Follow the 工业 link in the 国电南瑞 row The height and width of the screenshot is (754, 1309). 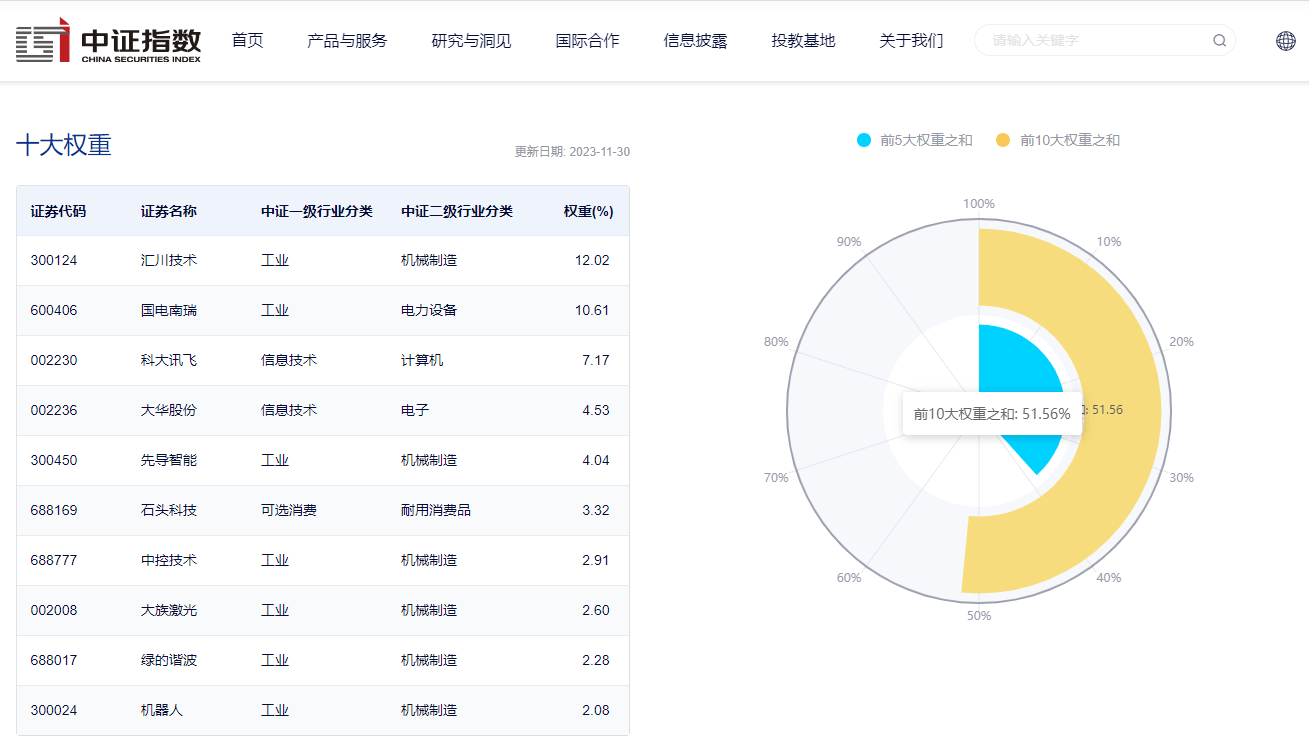coord(275,310)
